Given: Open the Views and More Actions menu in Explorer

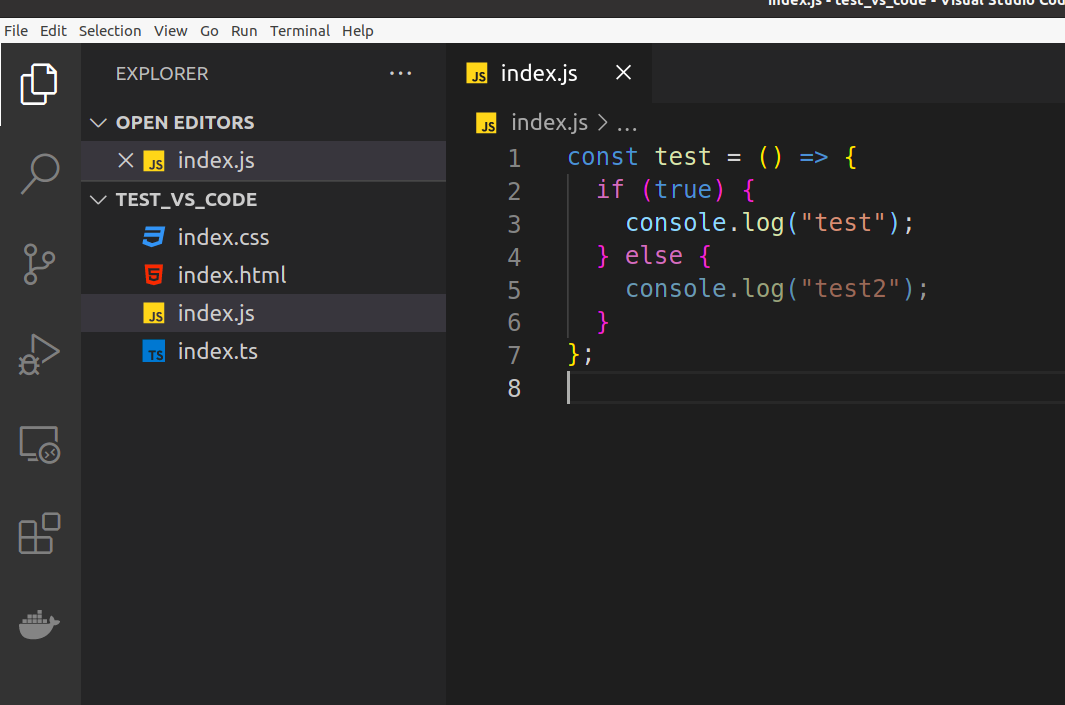Looking at the screenshot, I should 400,73.
